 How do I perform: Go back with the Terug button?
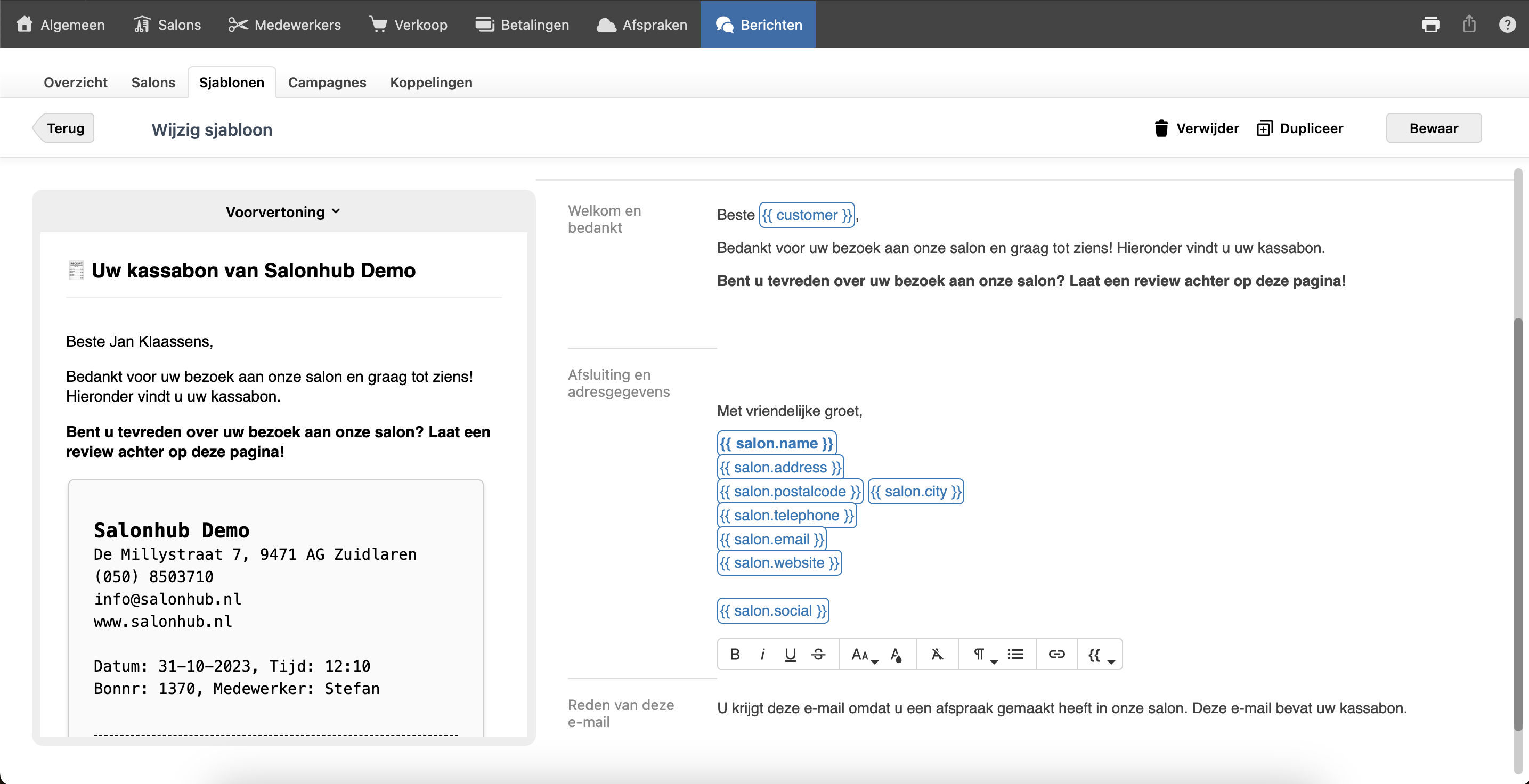64,128
